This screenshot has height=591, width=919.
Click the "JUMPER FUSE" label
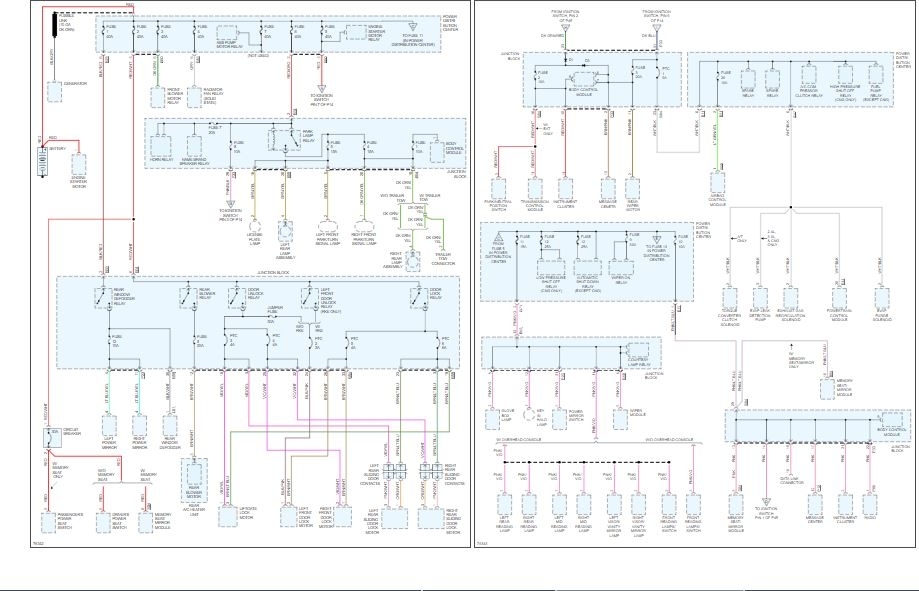275,309
